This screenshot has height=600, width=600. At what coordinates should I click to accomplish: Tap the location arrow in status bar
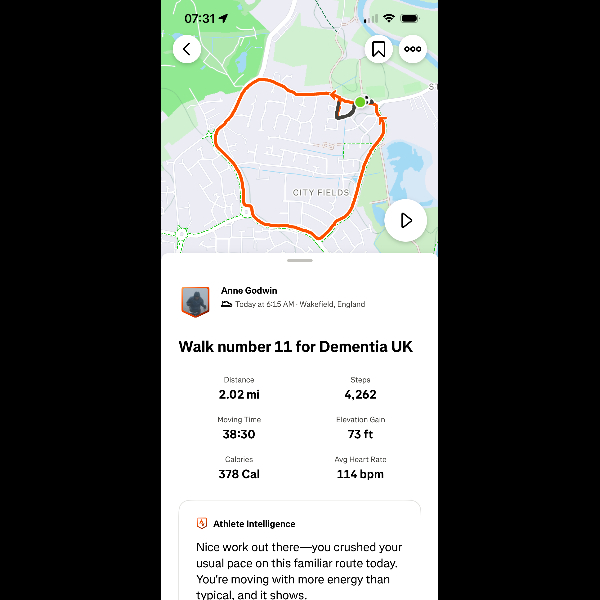coord(223,18)
